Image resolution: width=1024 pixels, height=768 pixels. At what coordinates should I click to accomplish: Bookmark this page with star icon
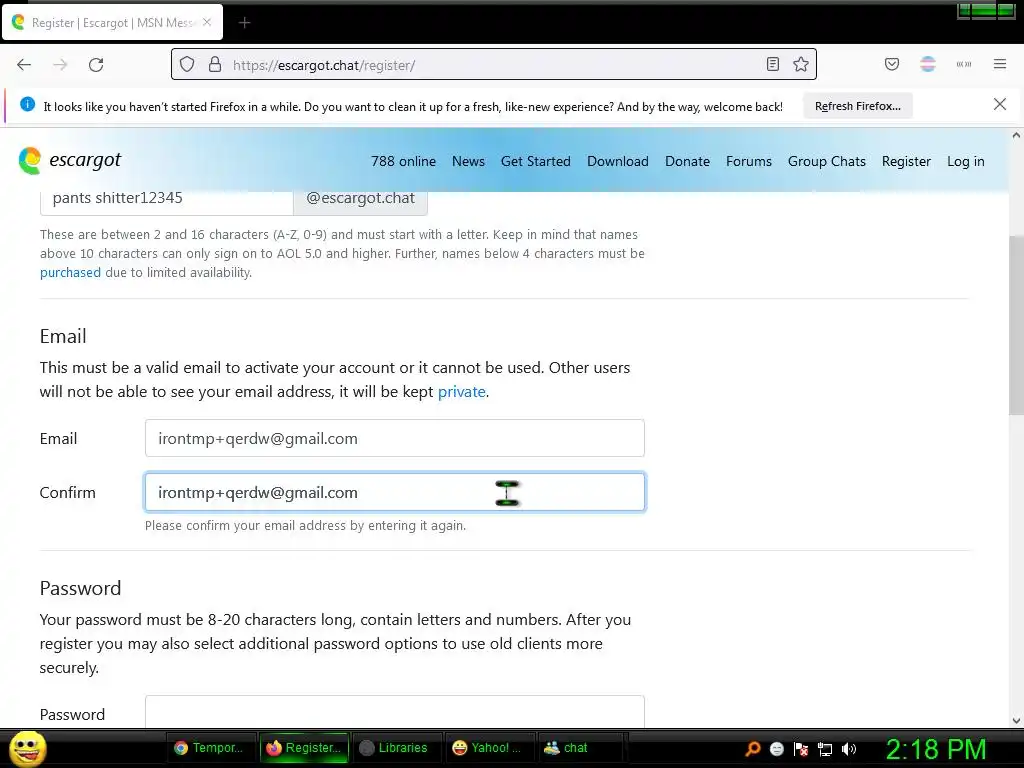801,64
